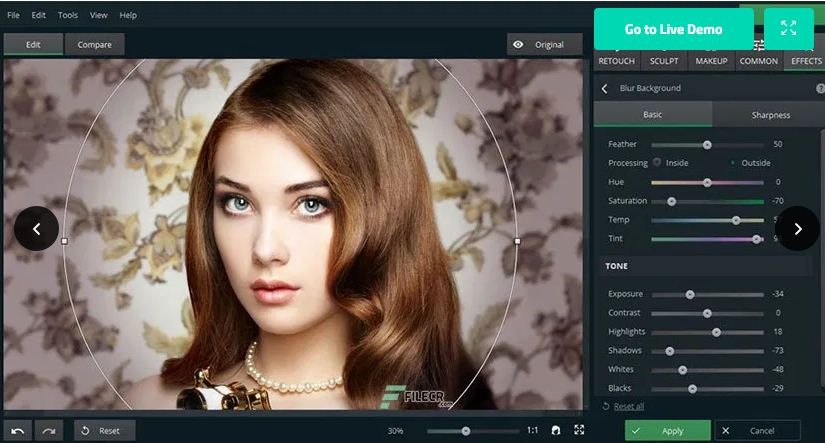The image size is (825, 443).
Task: Click the Feather slider handle
Action: (x=707, y=145)
